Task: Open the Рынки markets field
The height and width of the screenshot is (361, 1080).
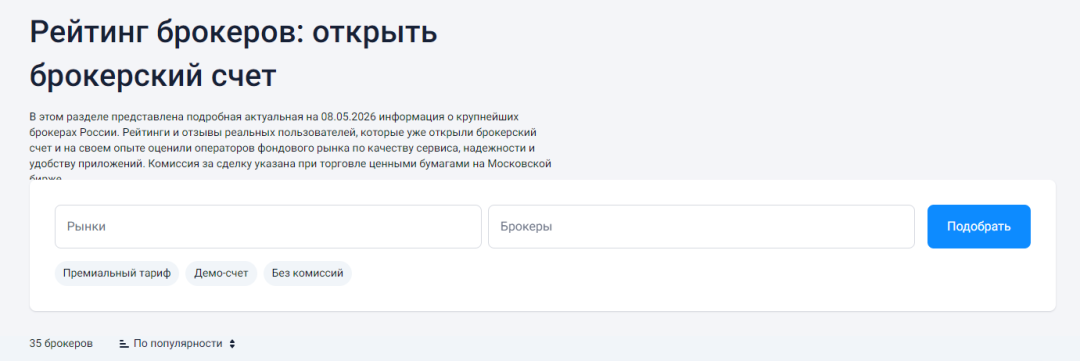Action: coord(268,226)
